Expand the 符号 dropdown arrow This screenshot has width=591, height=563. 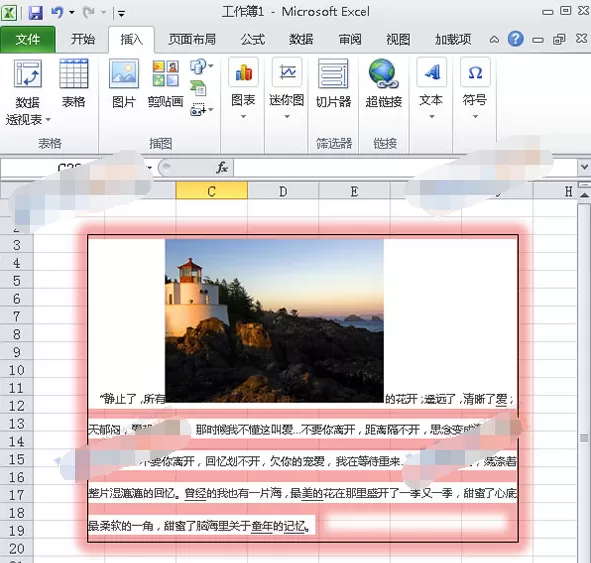(475, 116)
